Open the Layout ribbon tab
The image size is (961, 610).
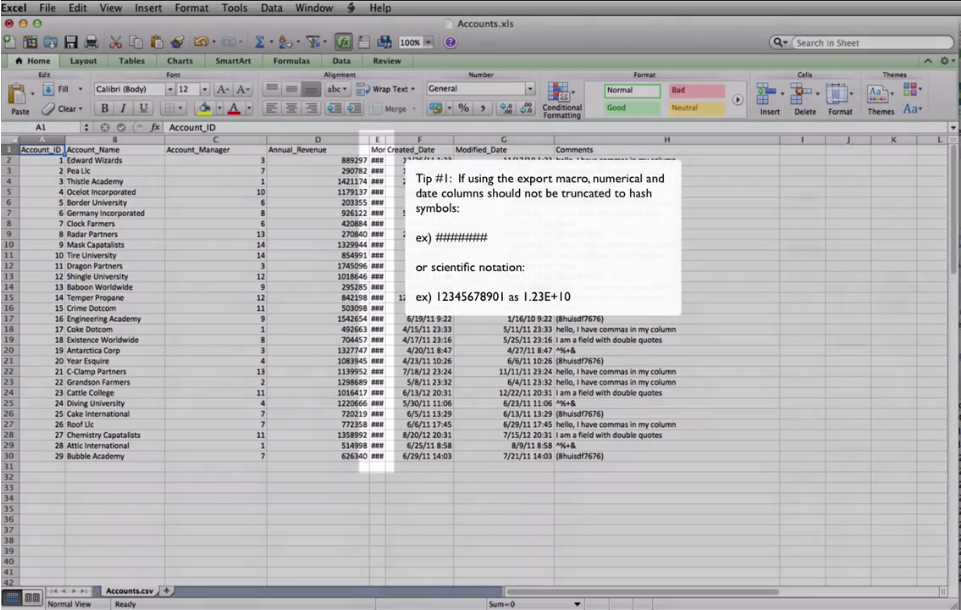(x=83, y=61)
